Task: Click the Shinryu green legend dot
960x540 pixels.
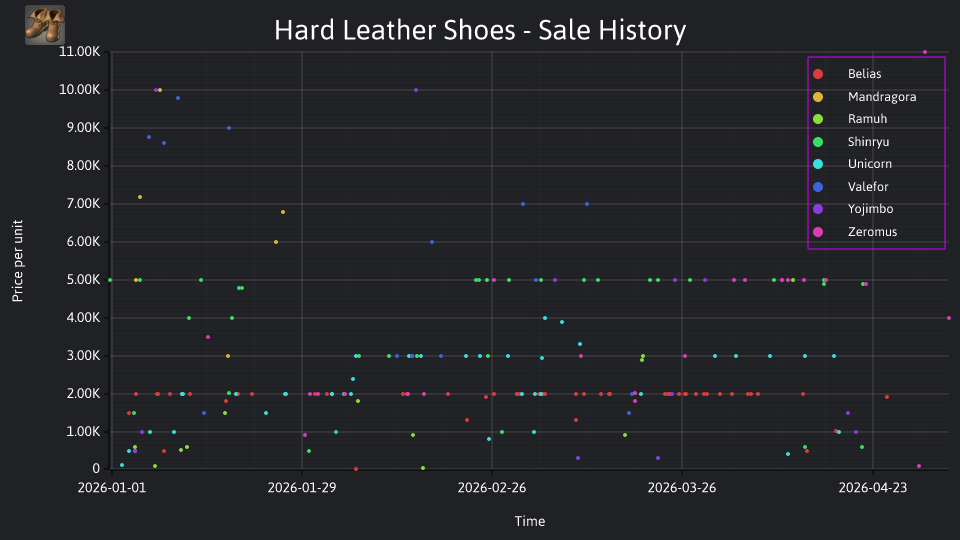Action: point(818,142)
